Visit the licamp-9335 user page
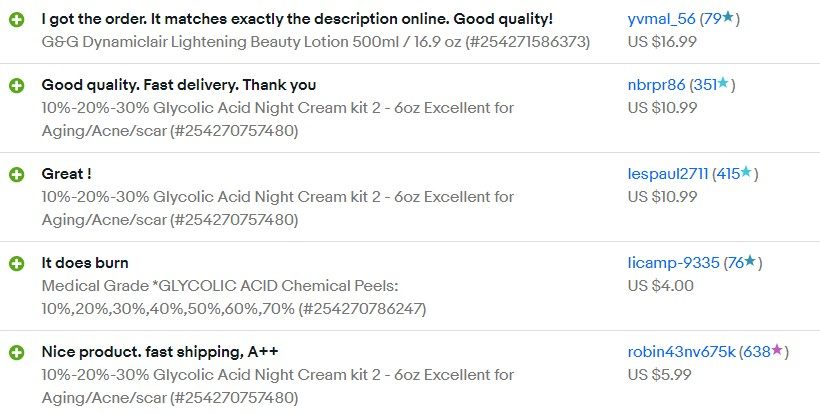The height and width of the screenshot is (414, 820). click(x=673, y=263)
